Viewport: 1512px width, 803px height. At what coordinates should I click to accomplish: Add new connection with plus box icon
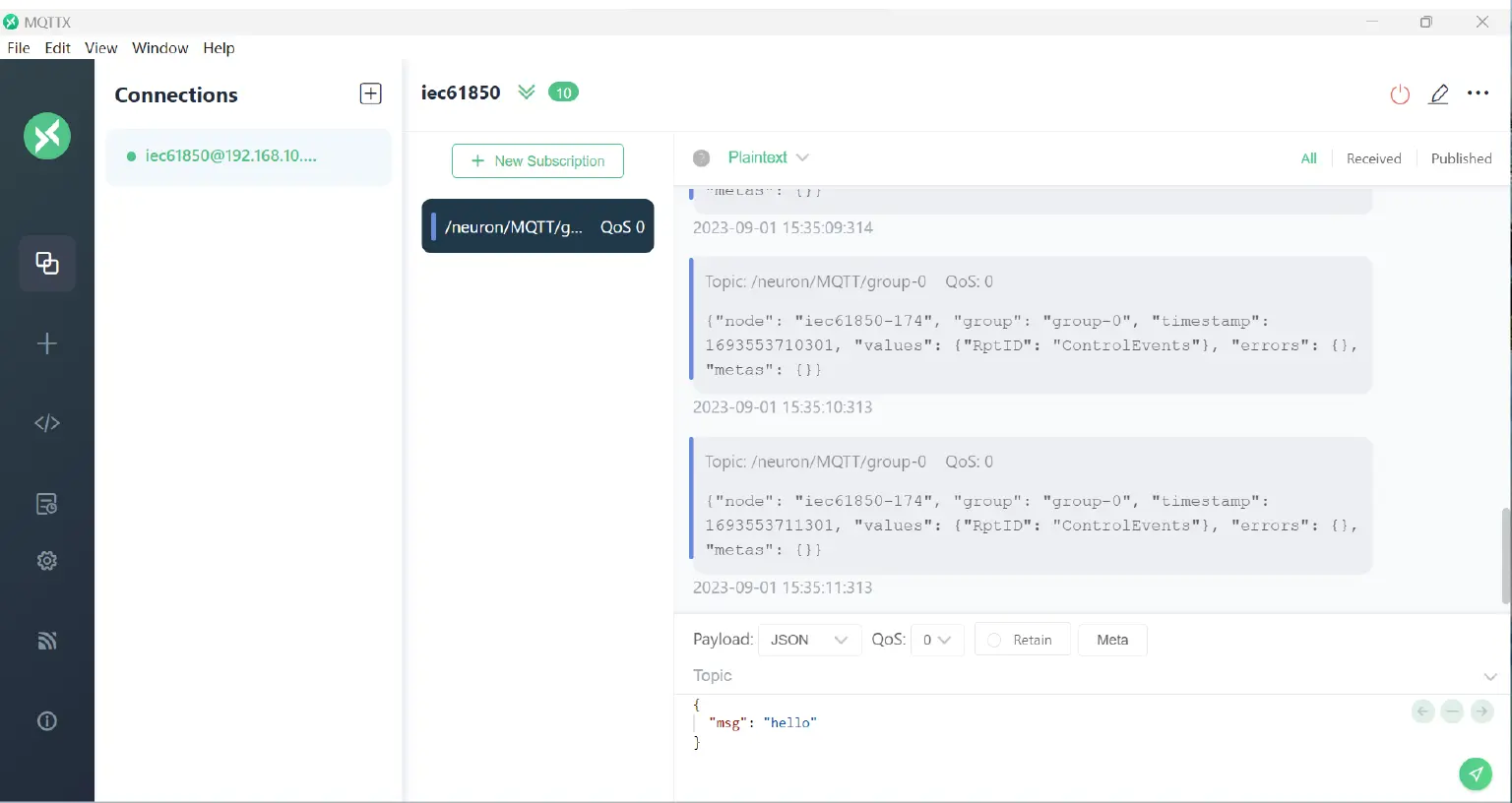[371, 93]
